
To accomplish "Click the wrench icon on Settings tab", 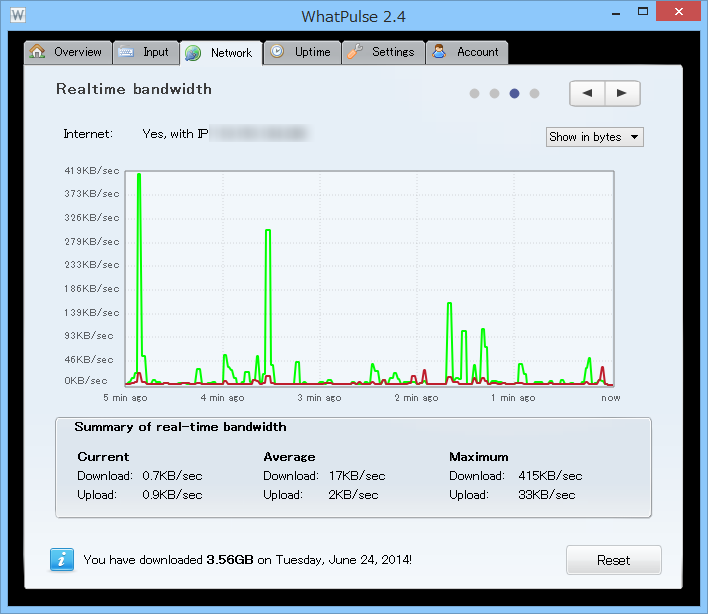I will tap(355, 51).
